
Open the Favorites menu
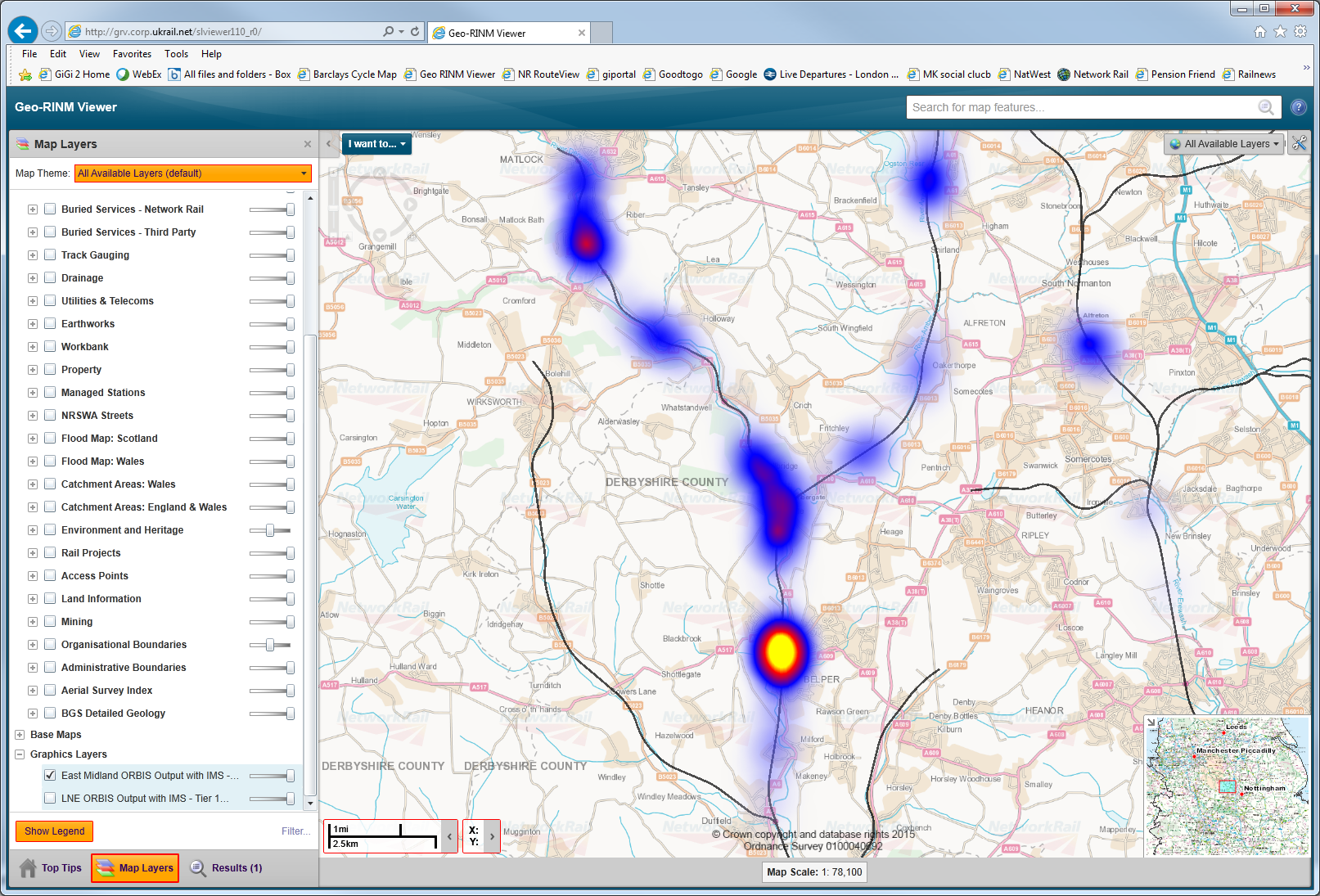[132, 54]
